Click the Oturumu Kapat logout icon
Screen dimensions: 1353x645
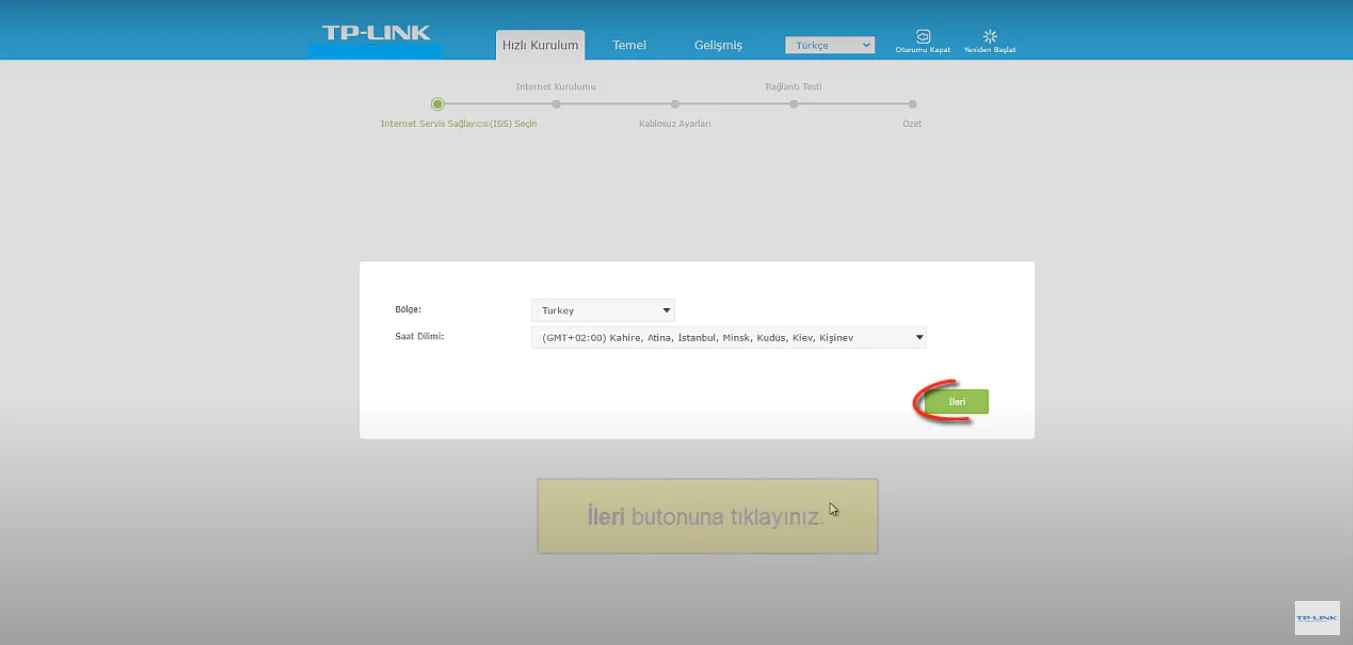pyautogui.click(x=923, y=36)
